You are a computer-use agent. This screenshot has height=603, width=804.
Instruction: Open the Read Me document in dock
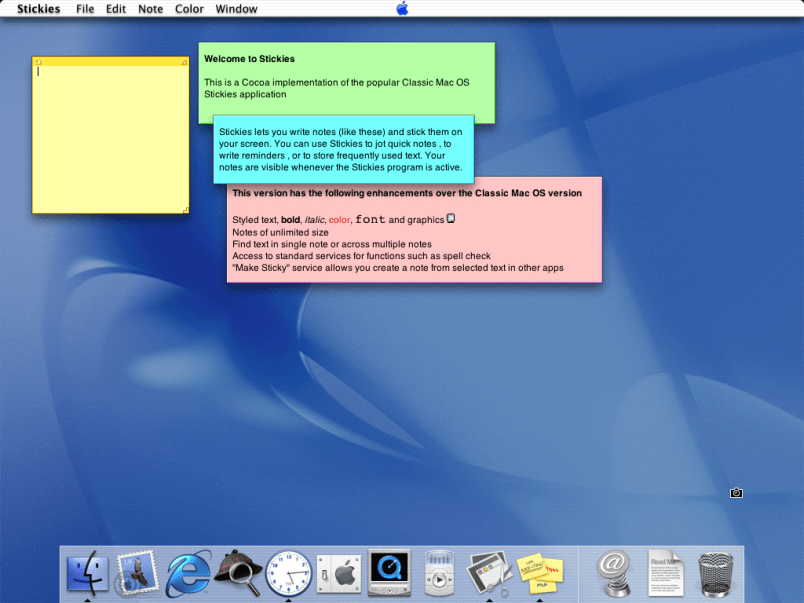point(666,574)
